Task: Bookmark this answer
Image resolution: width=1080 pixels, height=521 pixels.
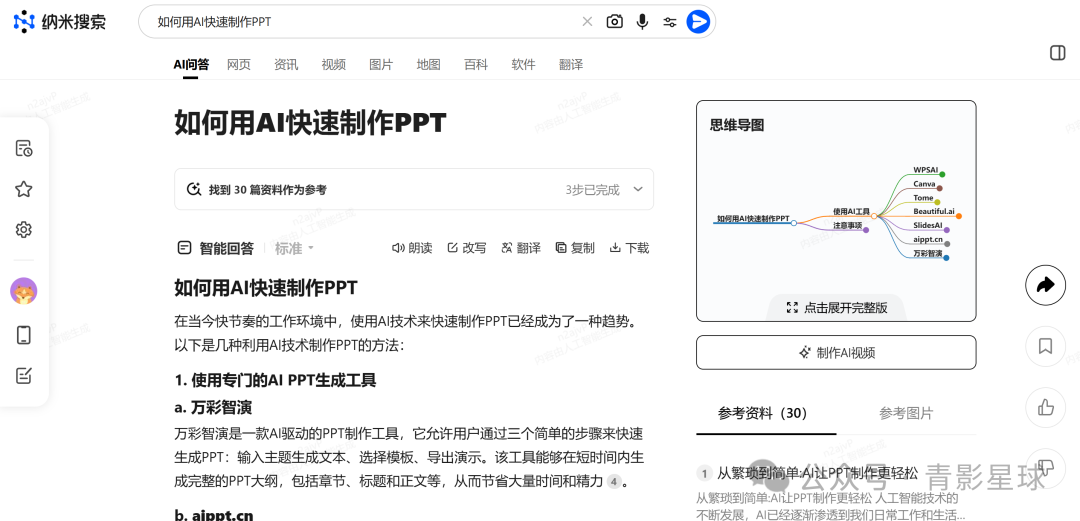Action: [1045, 346]
